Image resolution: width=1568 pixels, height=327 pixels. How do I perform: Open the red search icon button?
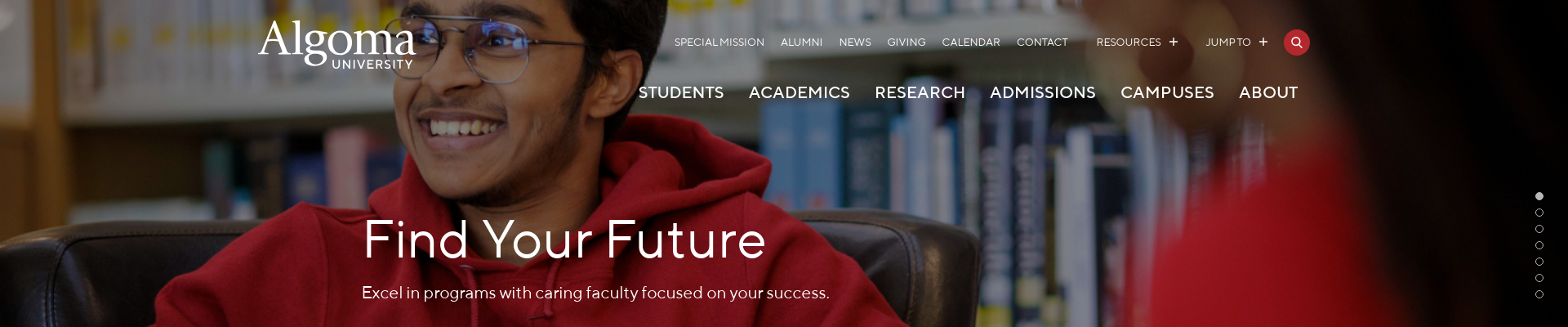(1296, 43)
